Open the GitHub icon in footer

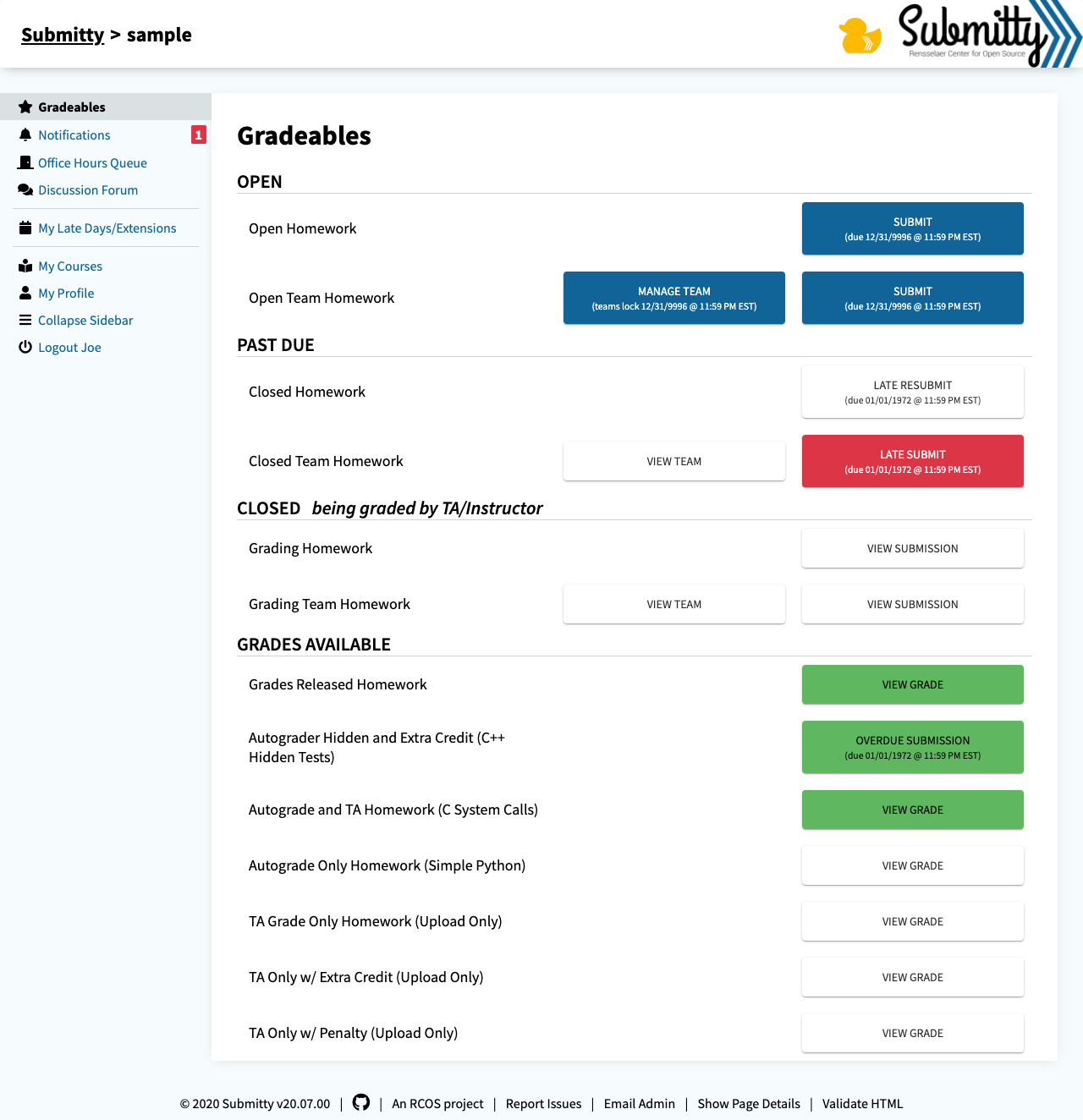point(361,1103)
